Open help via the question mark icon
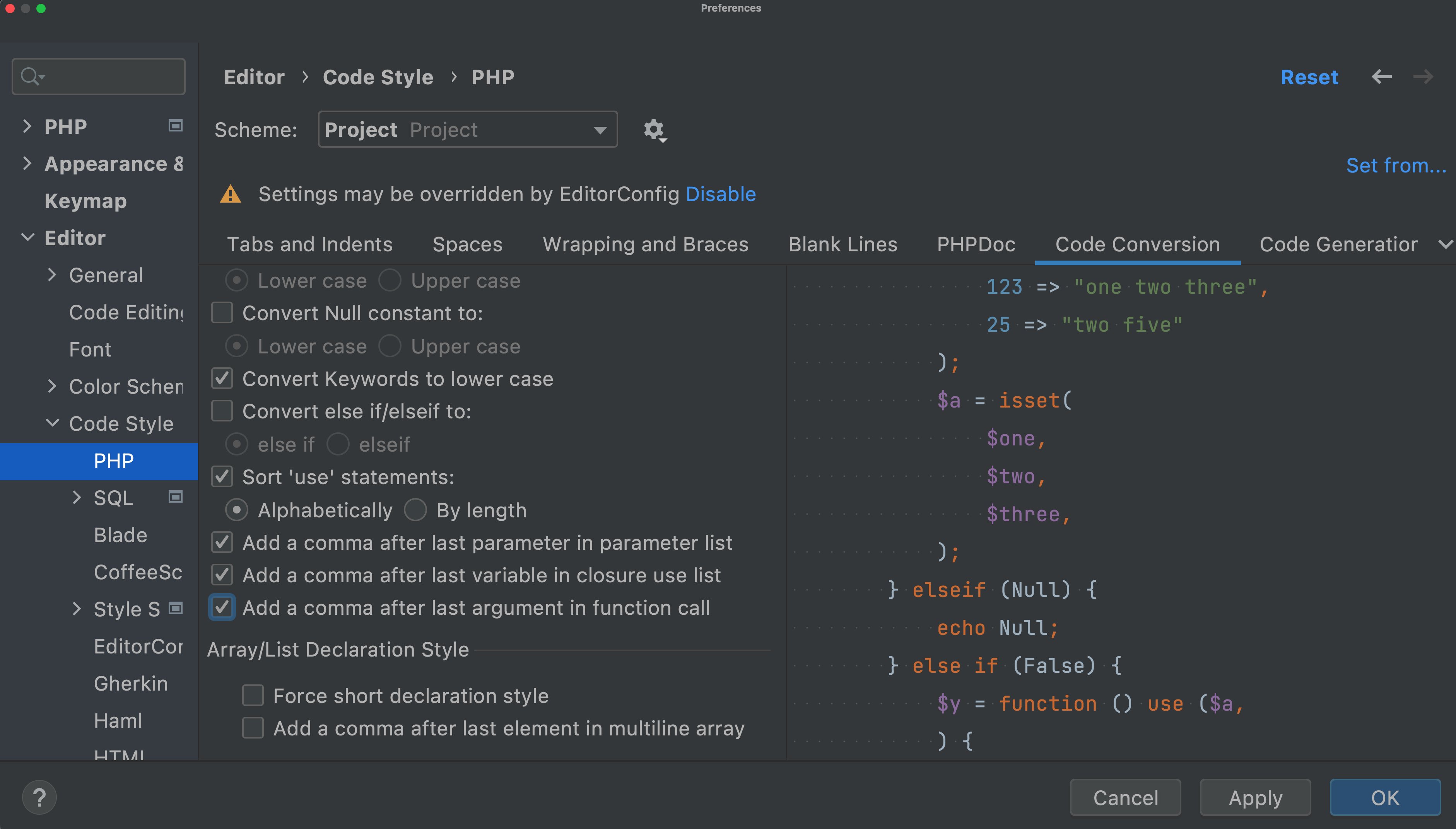The height and width of the screenshot is (829, 1456). pyautogui.click(x=40, y=797)
